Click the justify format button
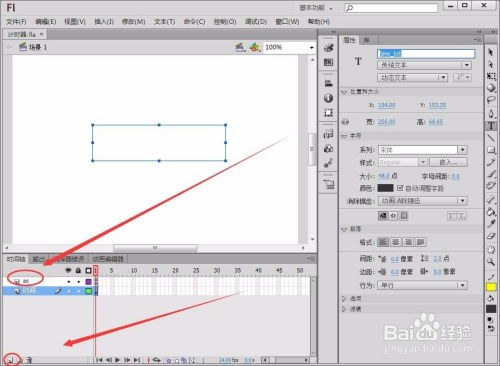 pyautogui.click(x=421, y=242)
